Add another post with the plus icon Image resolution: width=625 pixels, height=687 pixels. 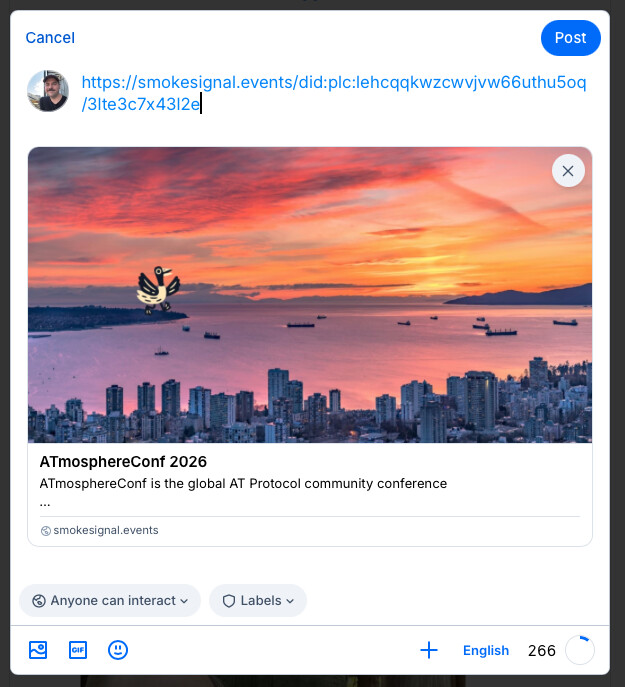point(429,650)
